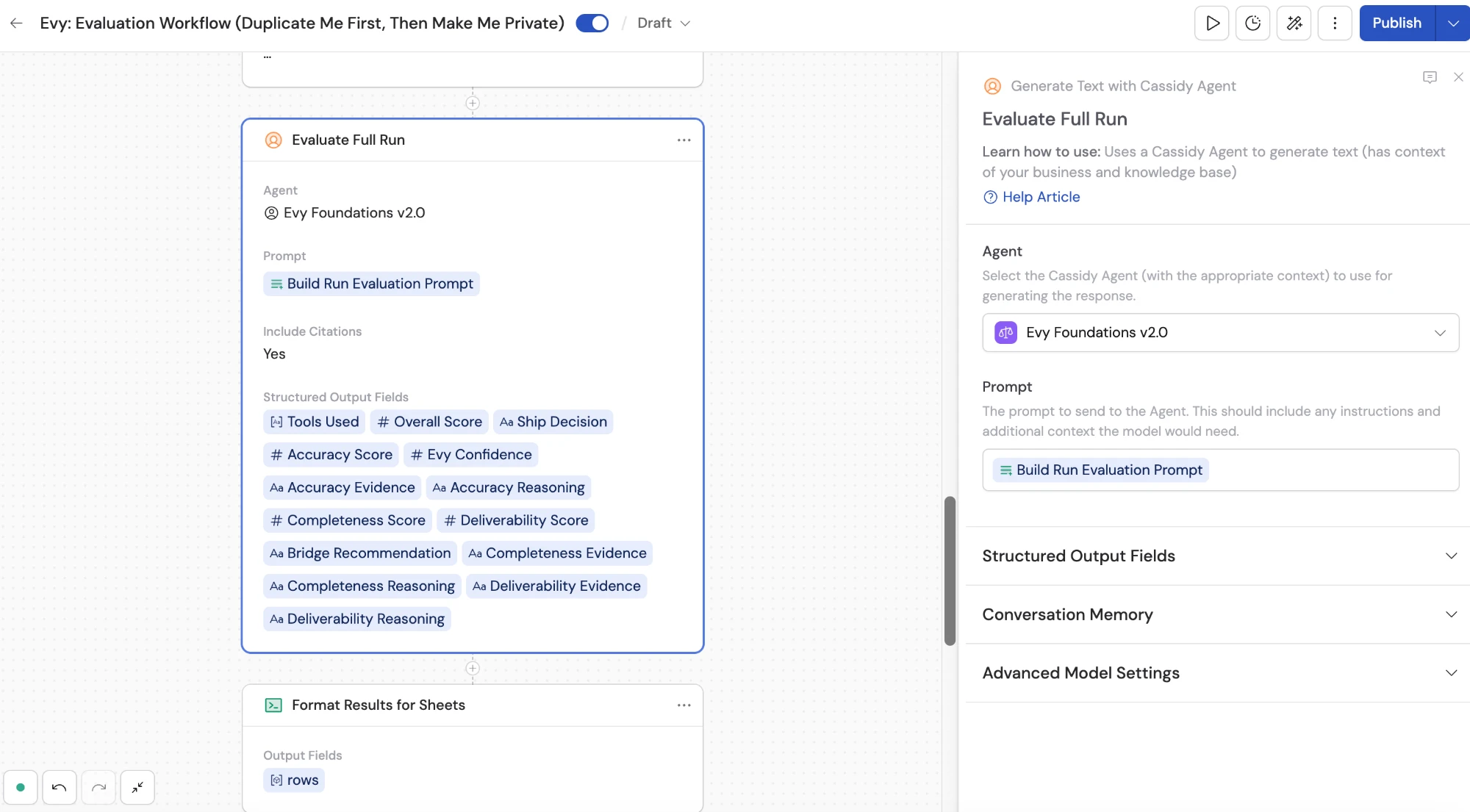Open the Evy Foundations v2.0 agent dropdown
The height and width of the screenshot is (812, 1470).
coord(1220,332)
